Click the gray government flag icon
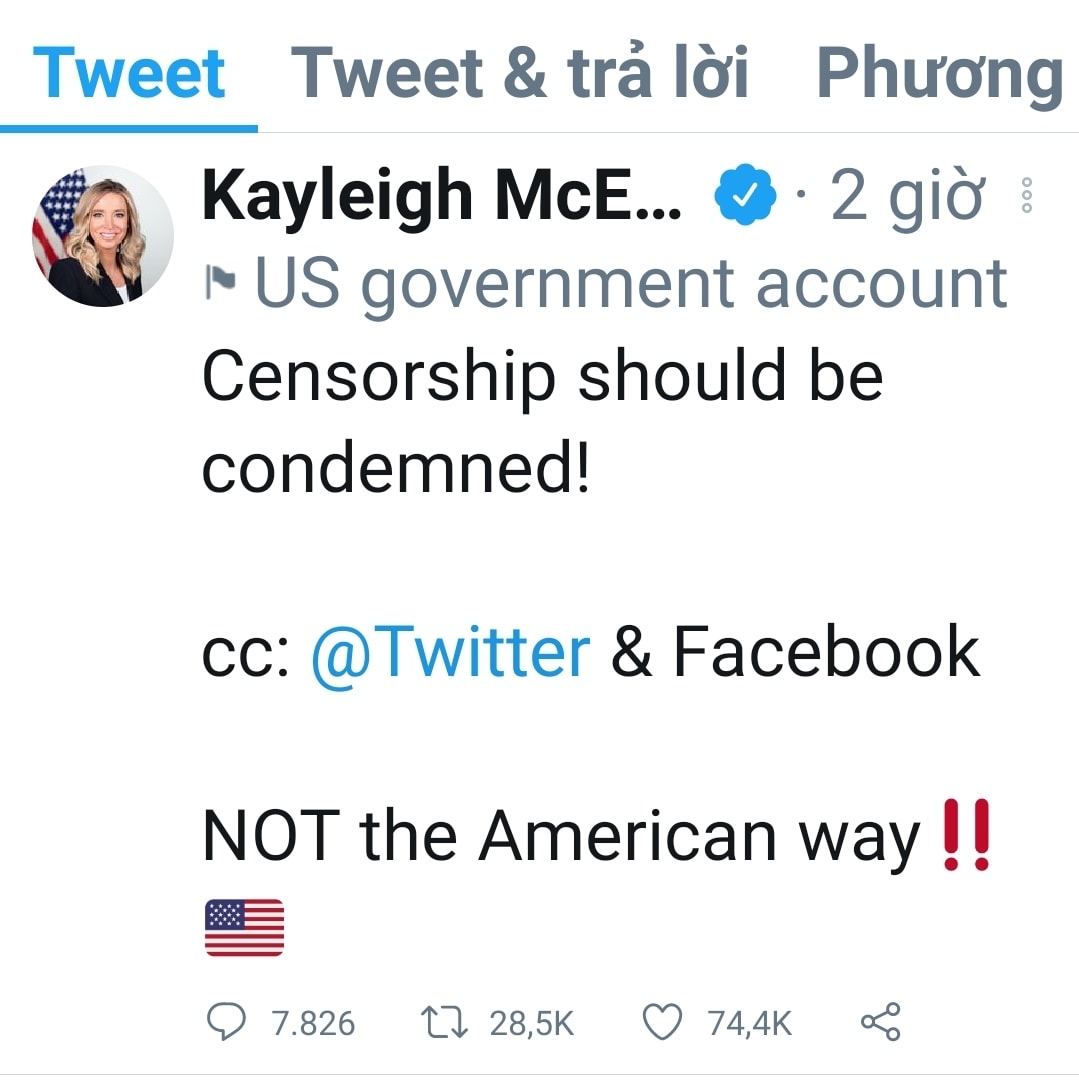The height and width of the screenshot is (1091, 1079). pyautogui.click(x=221, y=282)
